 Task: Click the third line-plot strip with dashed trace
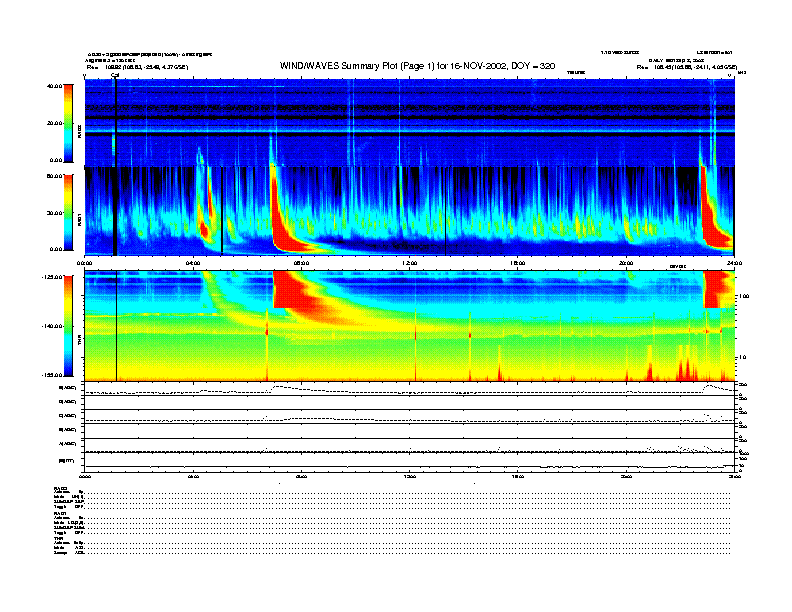click(409, 417)
